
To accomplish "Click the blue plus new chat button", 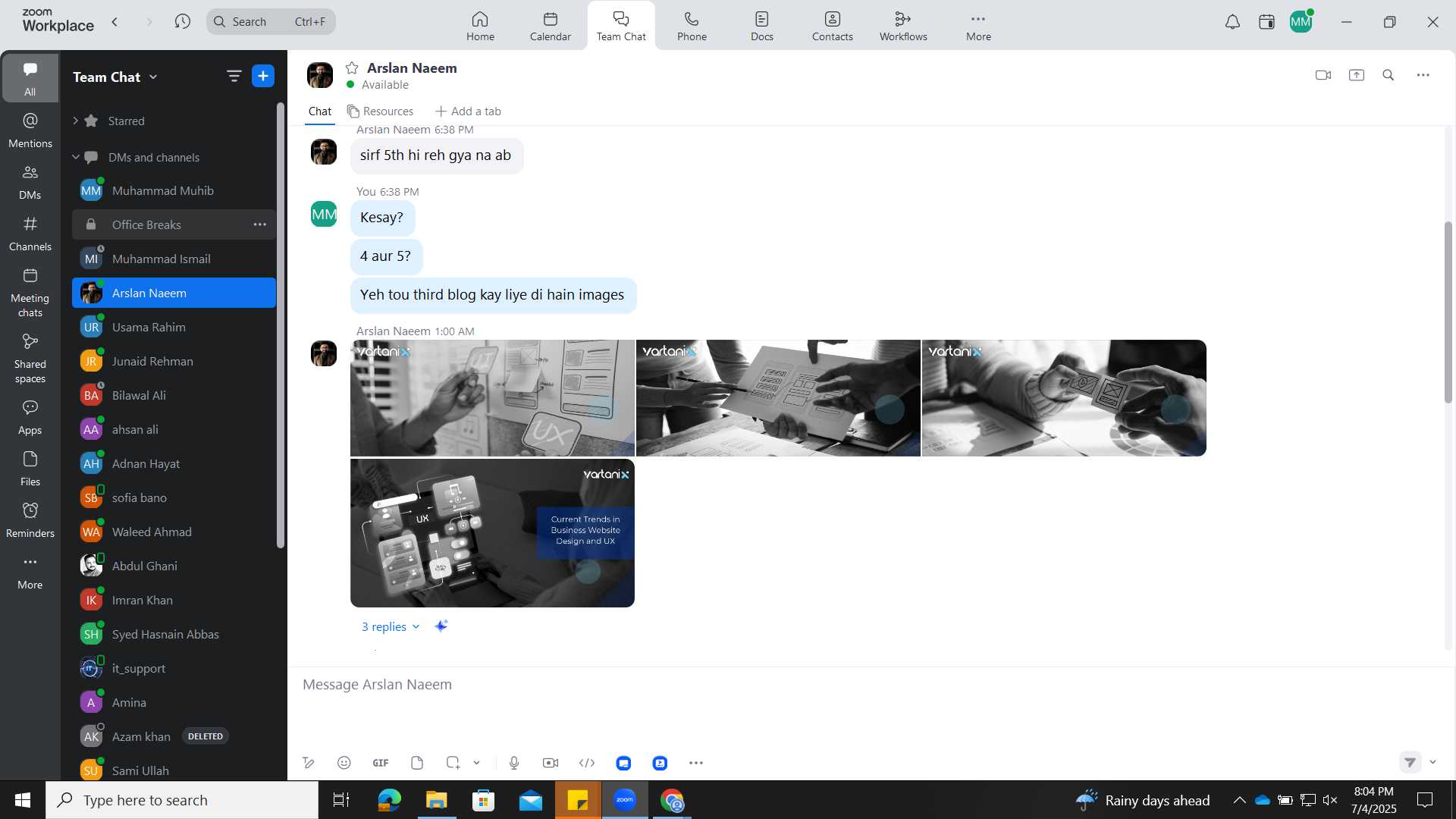I will (x=263, y=76).
